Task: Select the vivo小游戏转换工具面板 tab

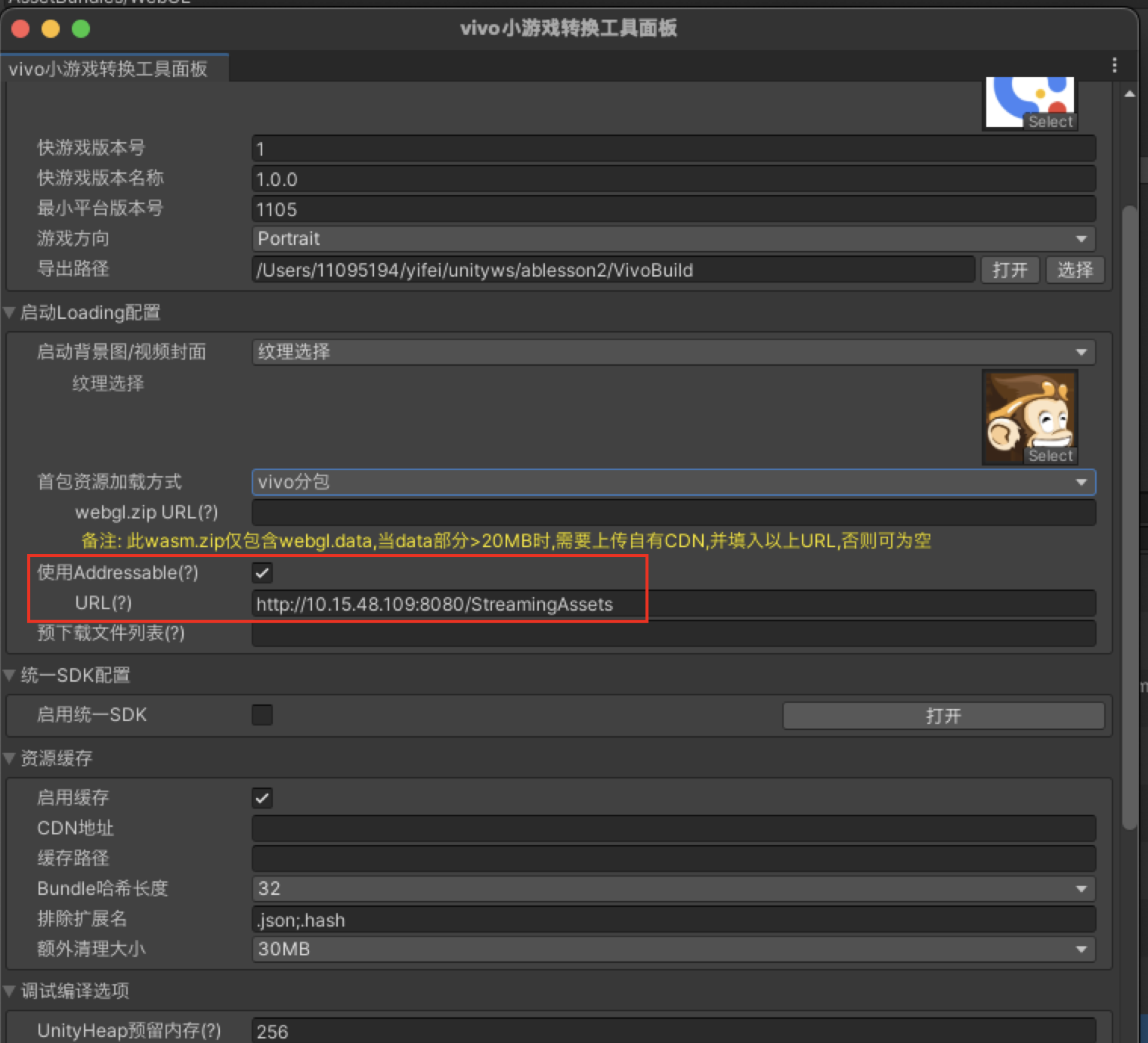Action: pos(113,68)
